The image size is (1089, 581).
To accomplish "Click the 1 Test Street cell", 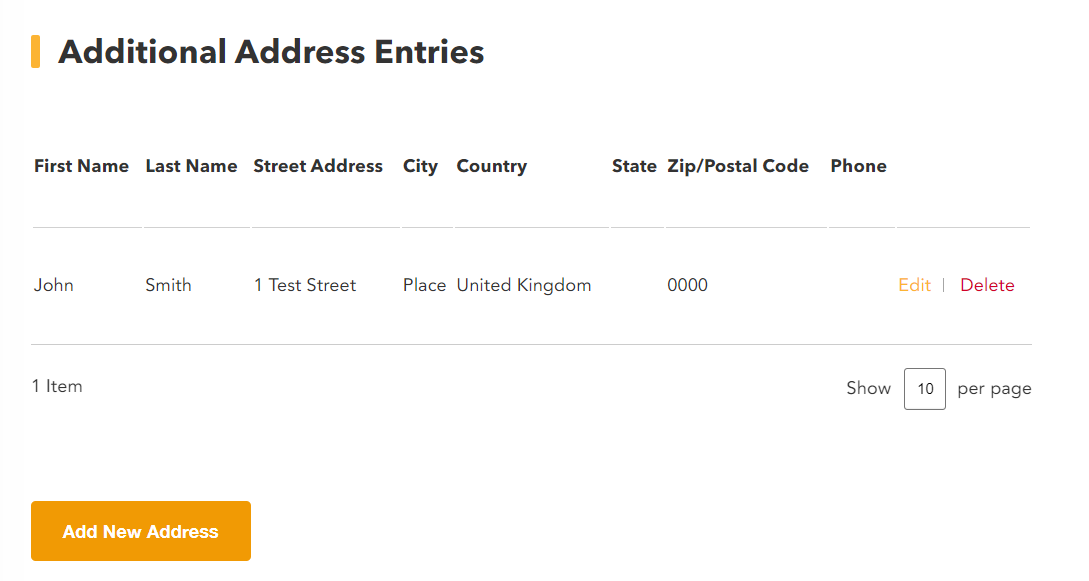I will pyautogui.click(x=305, y=285).
